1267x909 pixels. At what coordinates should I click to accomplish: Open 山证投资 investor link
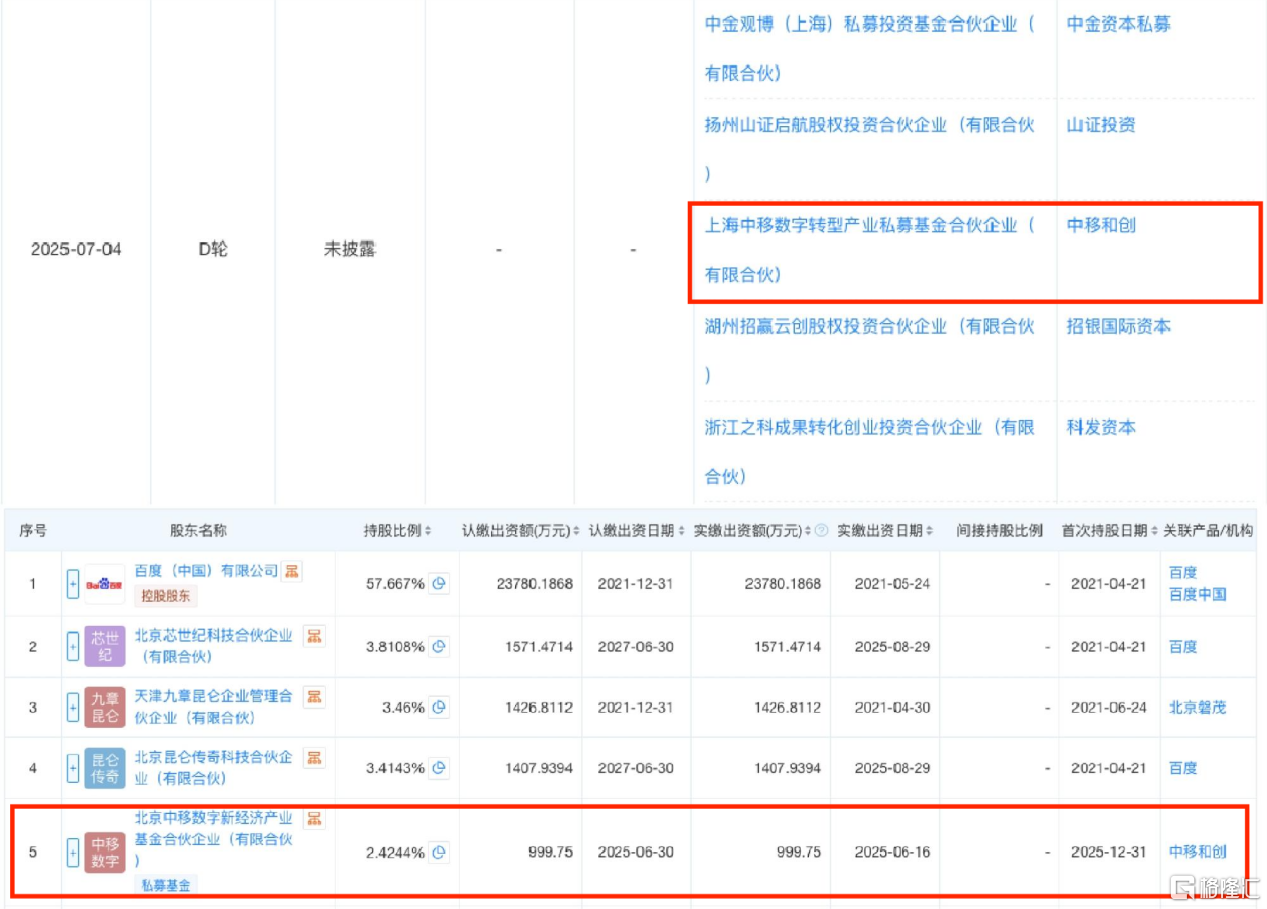click(1101, 125)
